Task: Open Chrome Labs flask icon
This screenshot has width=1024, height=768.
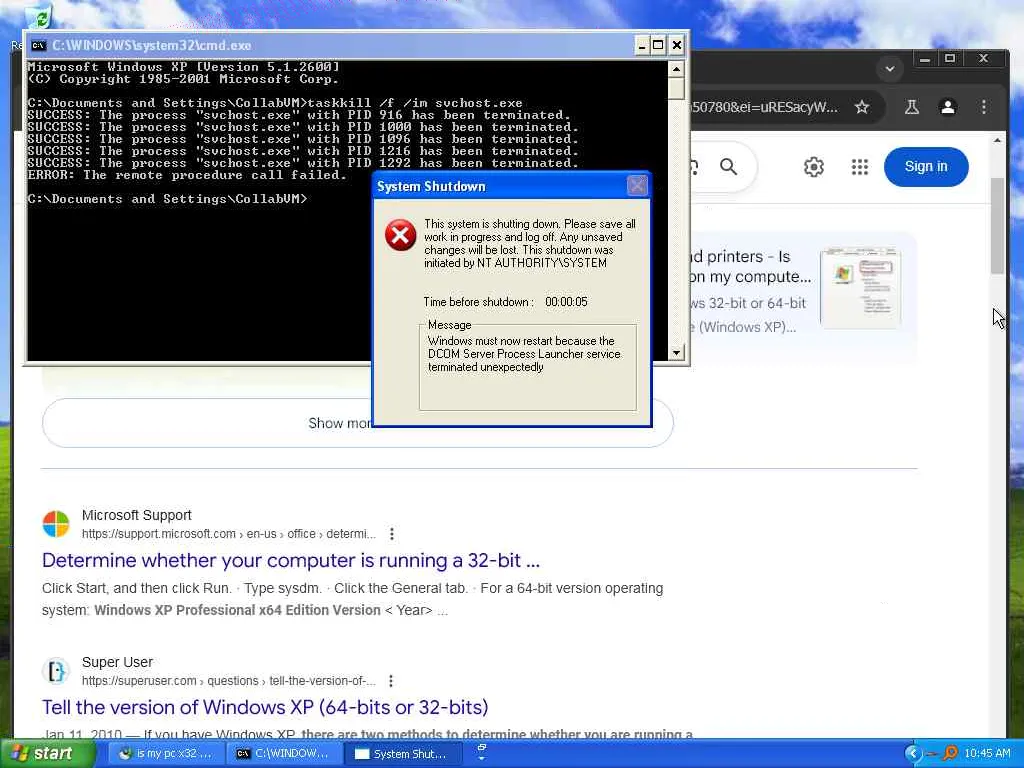Action: [x=912, y=107]
